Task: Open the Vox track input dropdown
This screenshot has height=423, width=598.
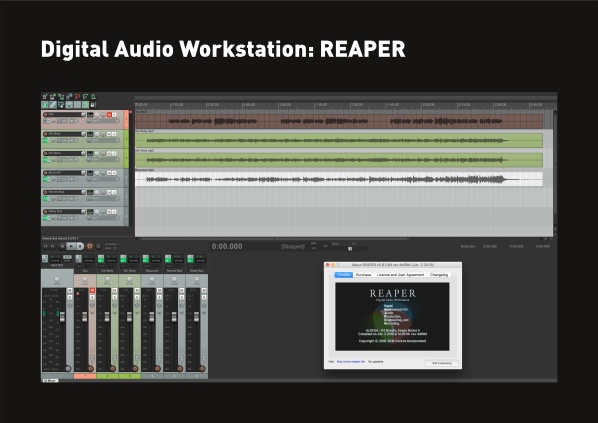Action: point(103,121)
